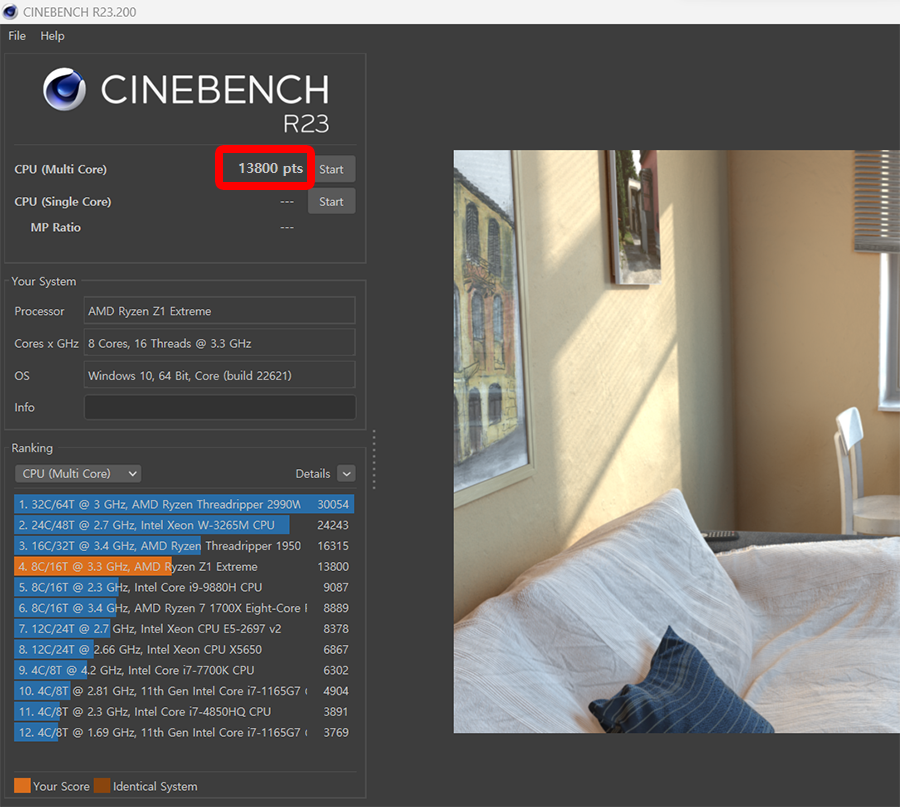
Task: Select ranking row 10 i7-1165G7 at 2.81 GHz
Action: click(184, 690)
